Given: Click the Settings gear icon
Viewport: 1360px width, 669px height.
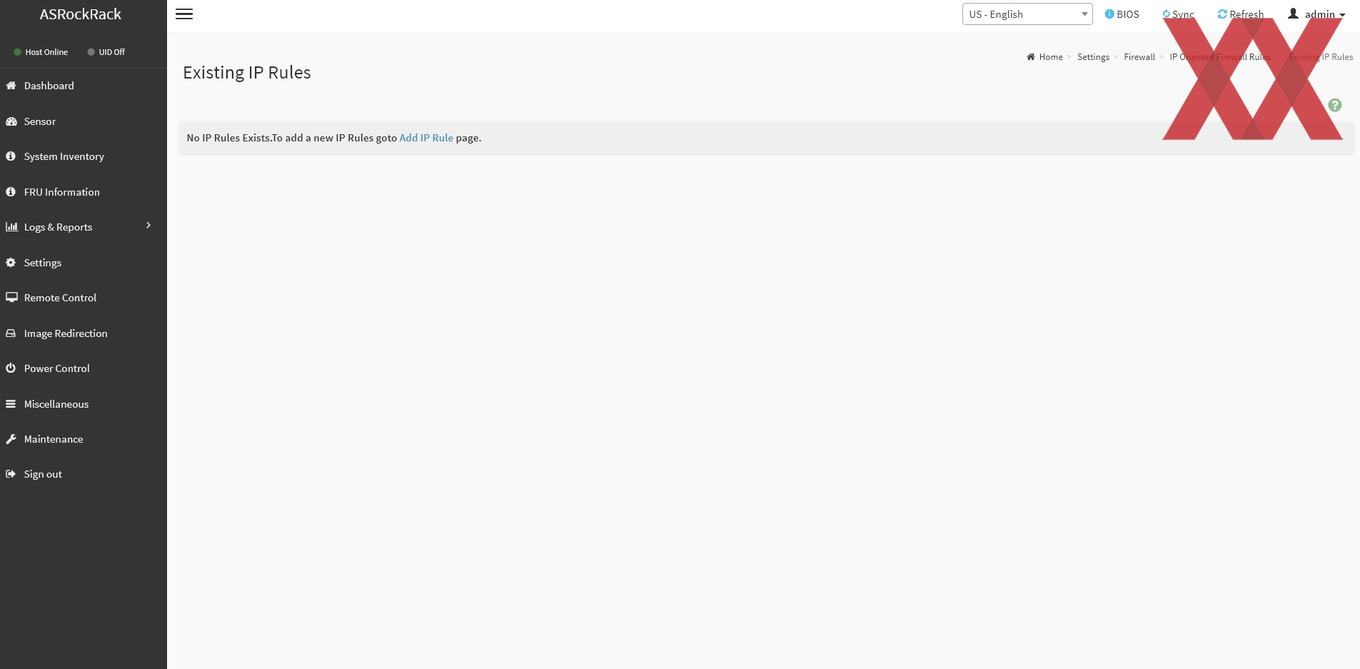Looking at the screenshot, I should (11, 262).
